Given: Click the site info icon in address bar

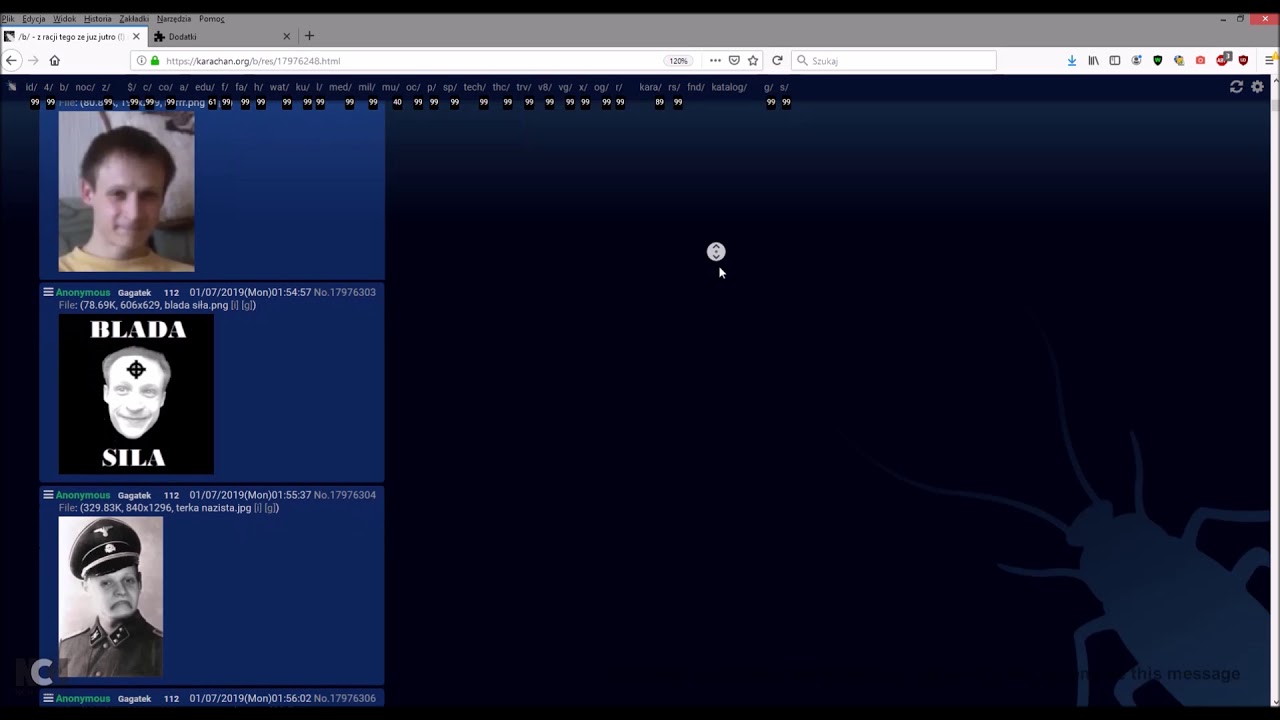Looking at the screenshot, I should (141, 61).
